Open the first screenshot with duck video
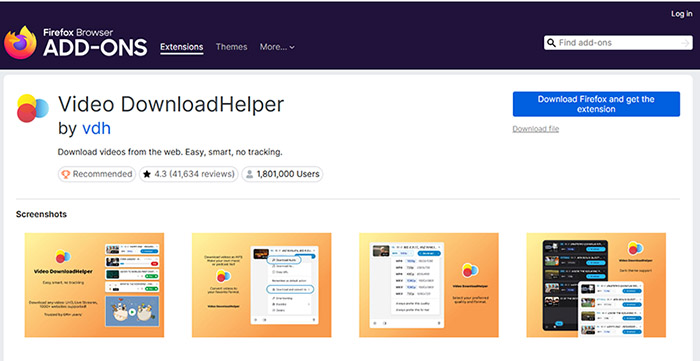The height and width of the screenshot is (361, 700). [x=94, y=285]
